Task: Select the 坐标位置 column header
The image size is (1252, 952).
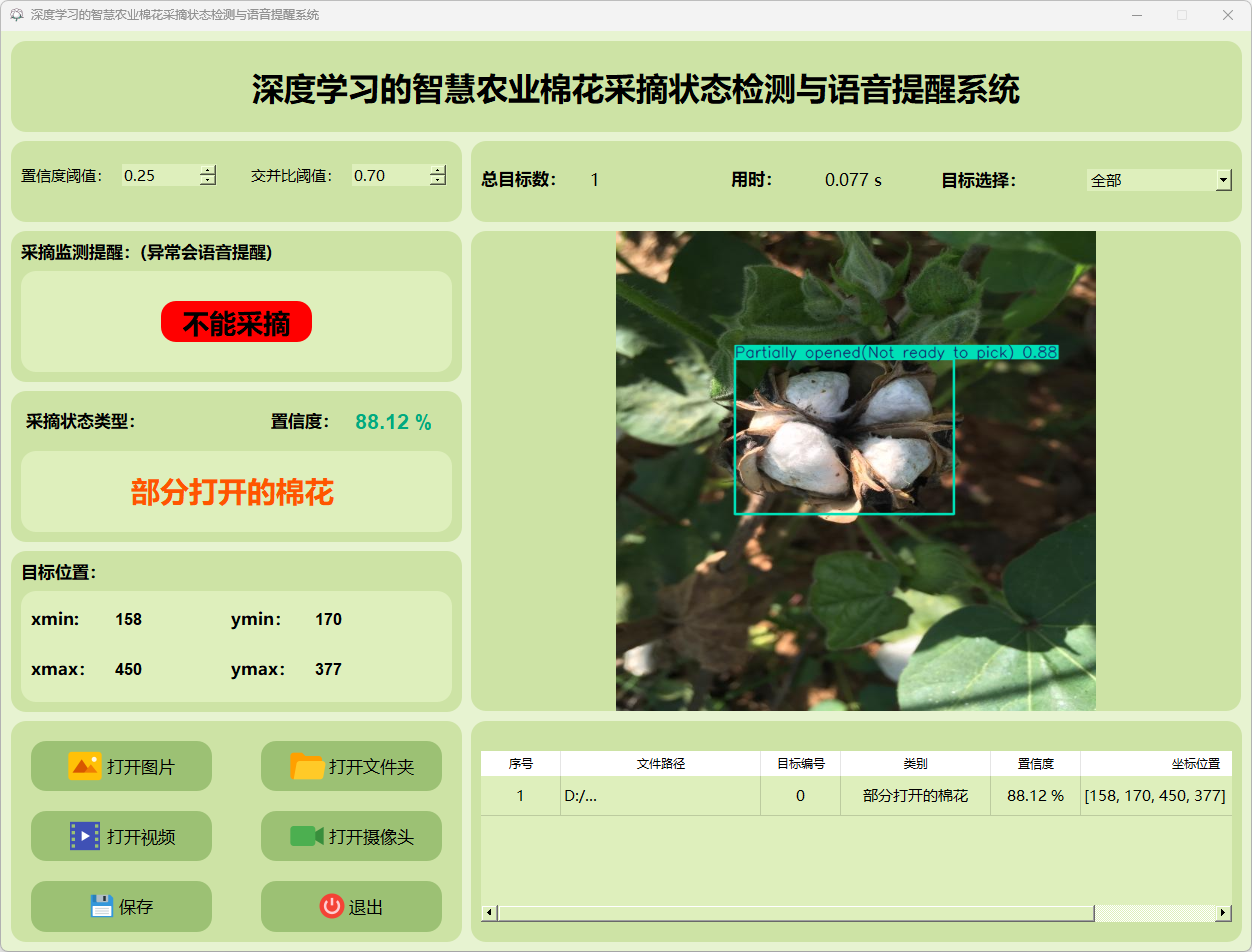Action: 1156,763
